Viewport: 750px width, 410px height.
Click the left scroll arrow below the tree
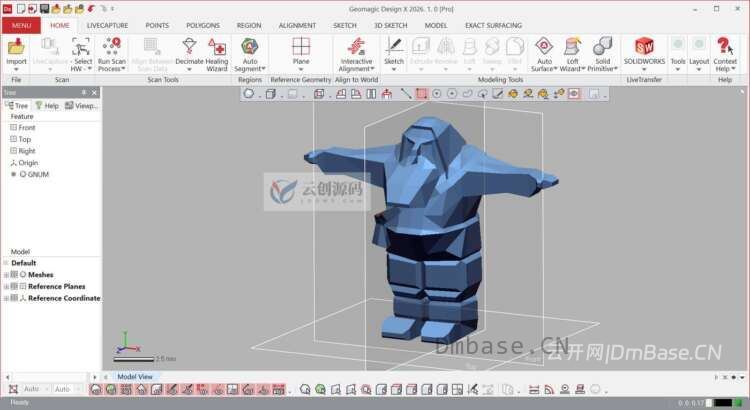[x=7, y=377]
